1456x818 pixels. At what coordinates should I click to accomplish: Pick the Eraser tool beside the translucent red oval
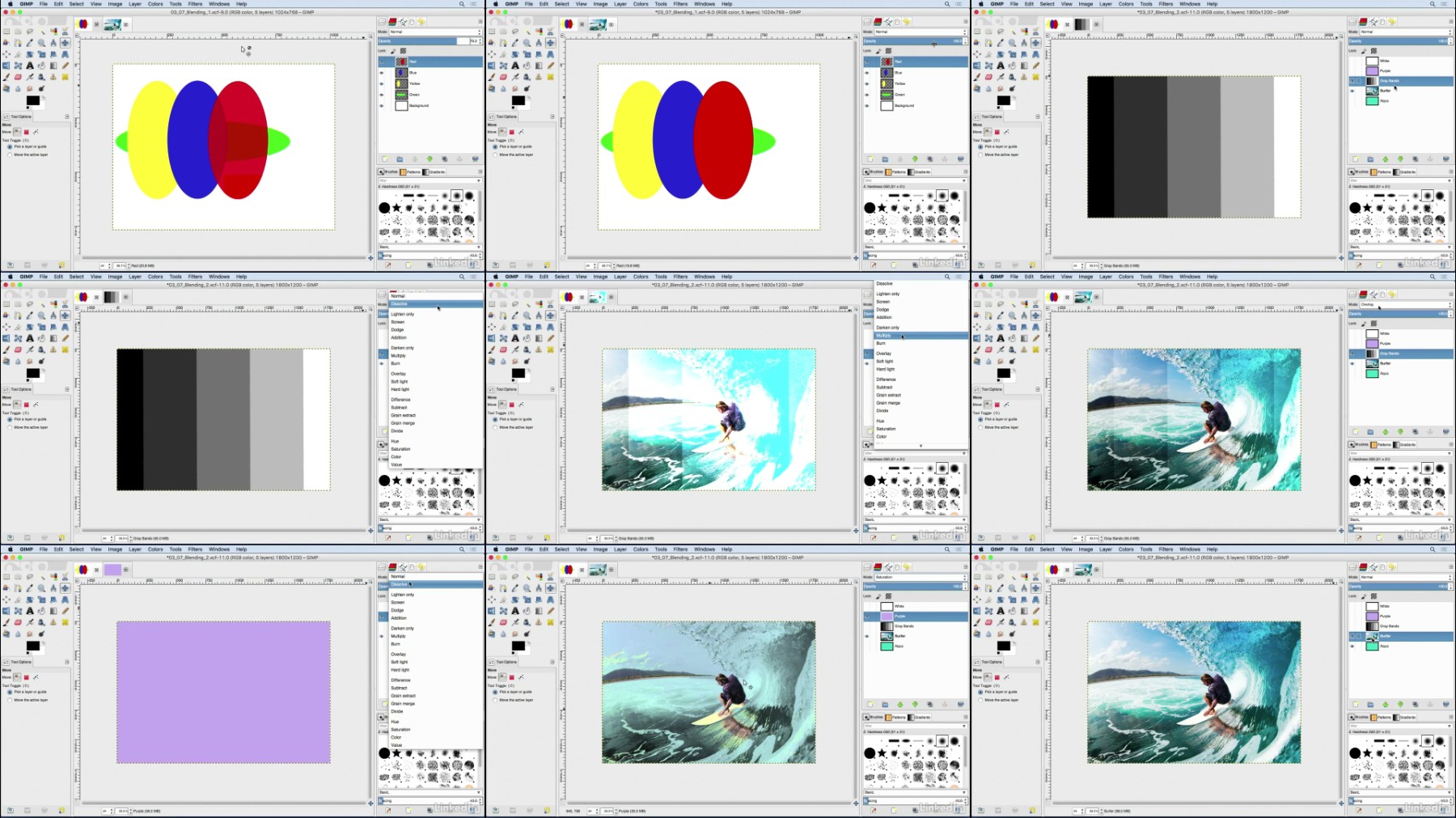click(18, 77)
